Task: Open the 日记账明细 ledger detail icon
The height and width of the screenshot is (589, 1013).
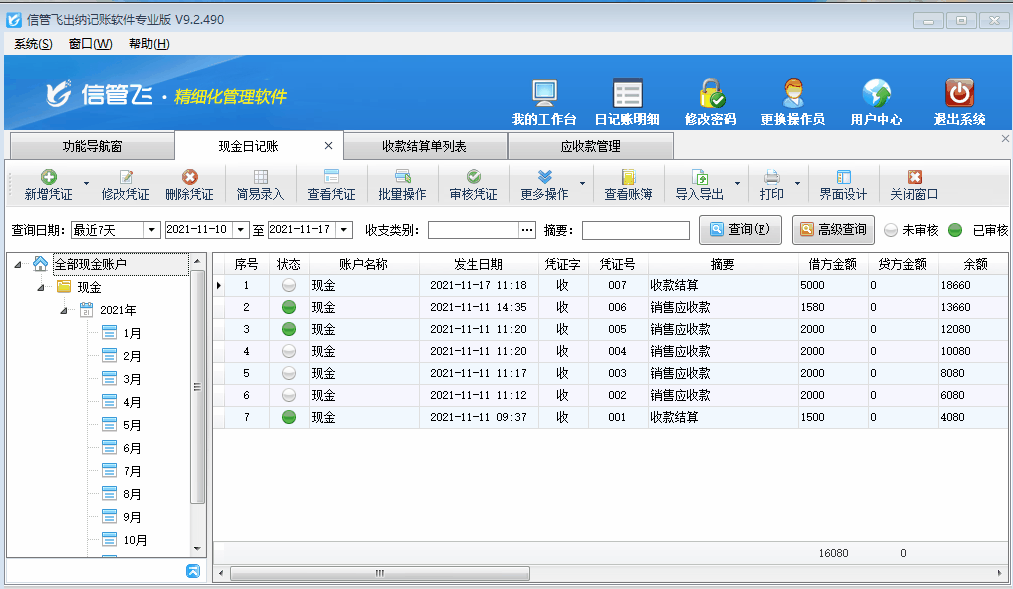Action: coord(627,94)
